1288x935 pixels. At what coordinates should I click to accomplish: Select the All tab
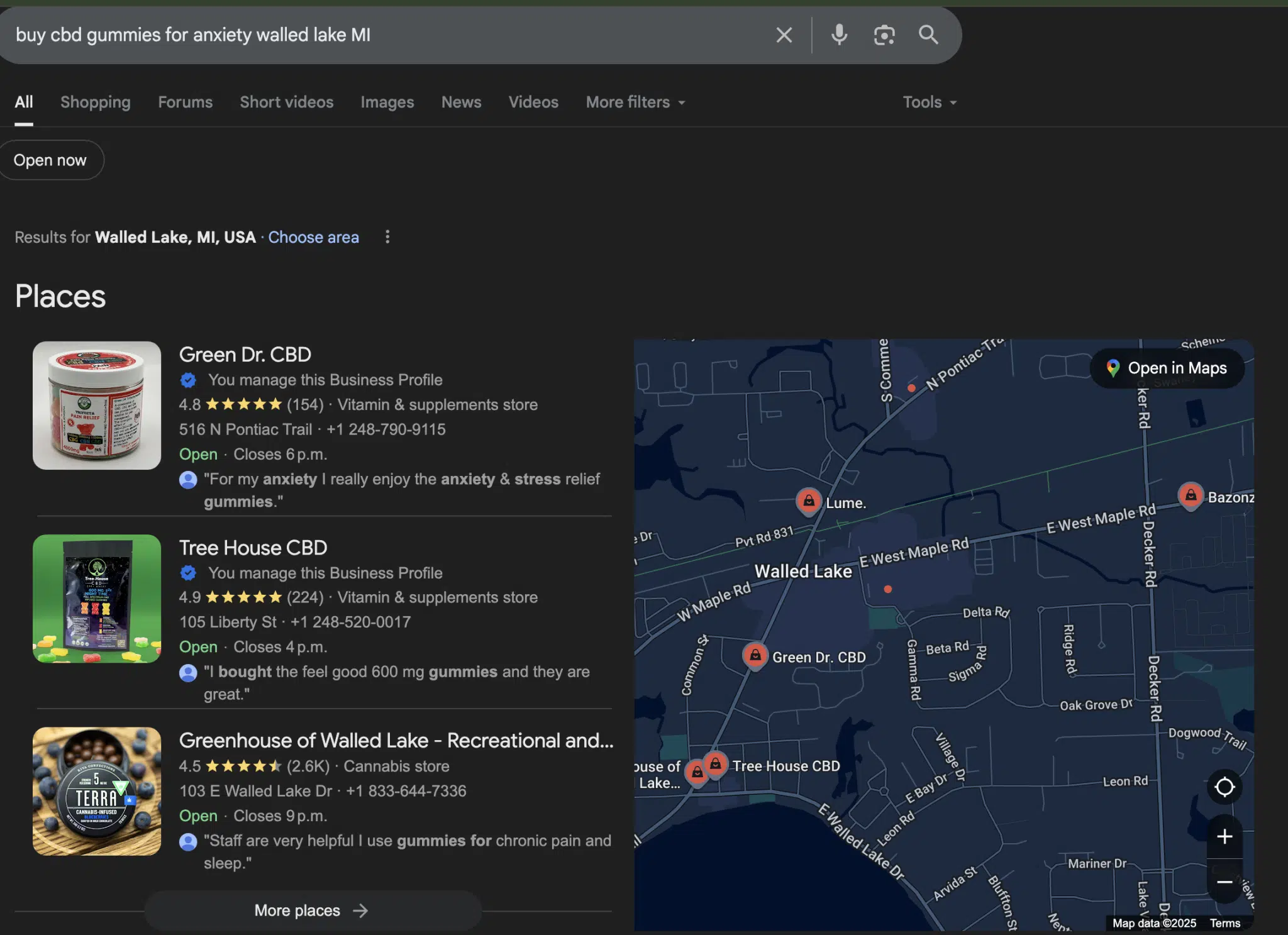24,102
